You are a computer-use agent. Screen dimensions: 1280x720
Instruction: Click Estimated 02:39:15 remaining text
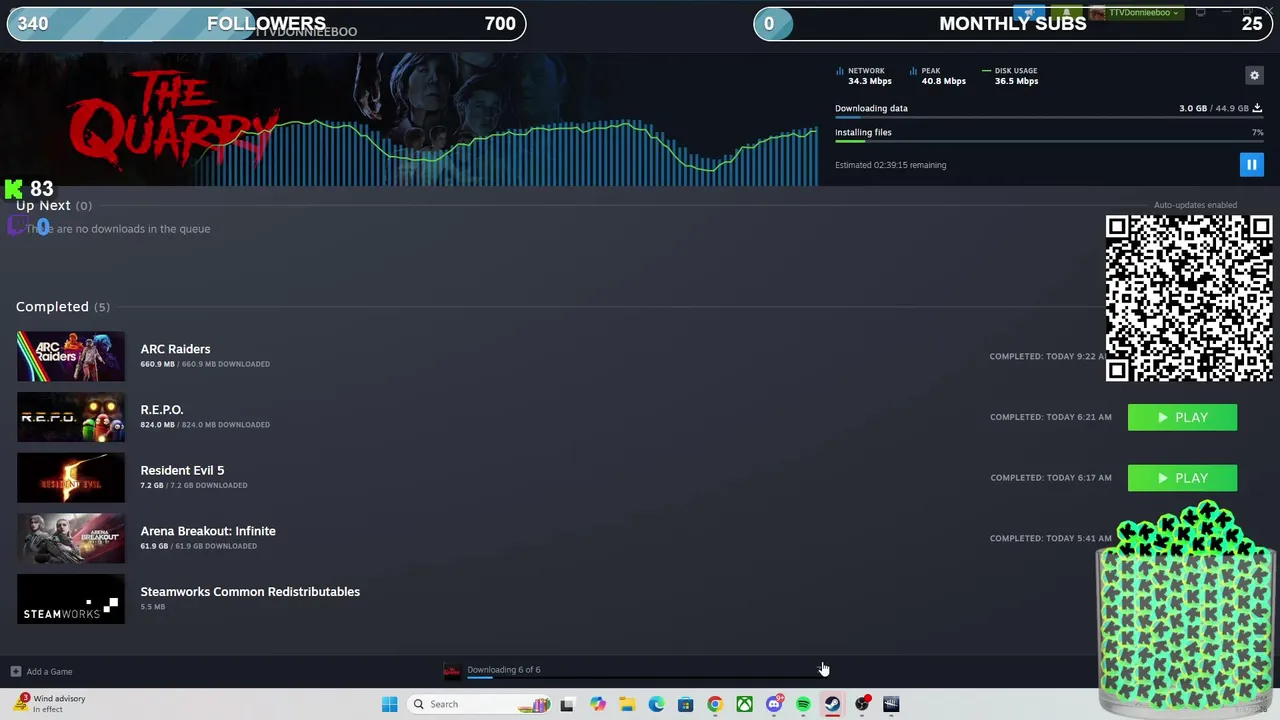point(890,165)
